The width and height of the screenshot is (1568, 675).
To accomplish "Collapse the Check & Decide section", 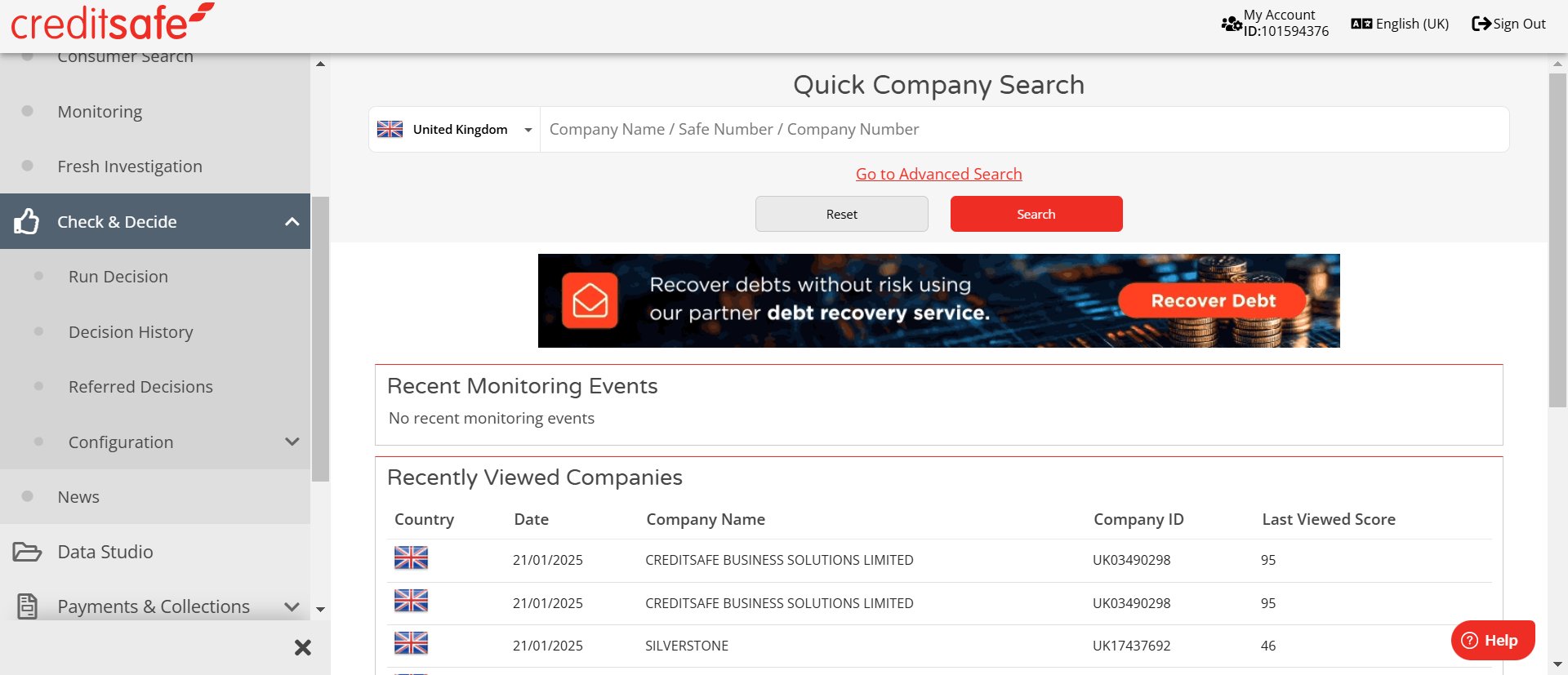I will click(x=292, y=221).
